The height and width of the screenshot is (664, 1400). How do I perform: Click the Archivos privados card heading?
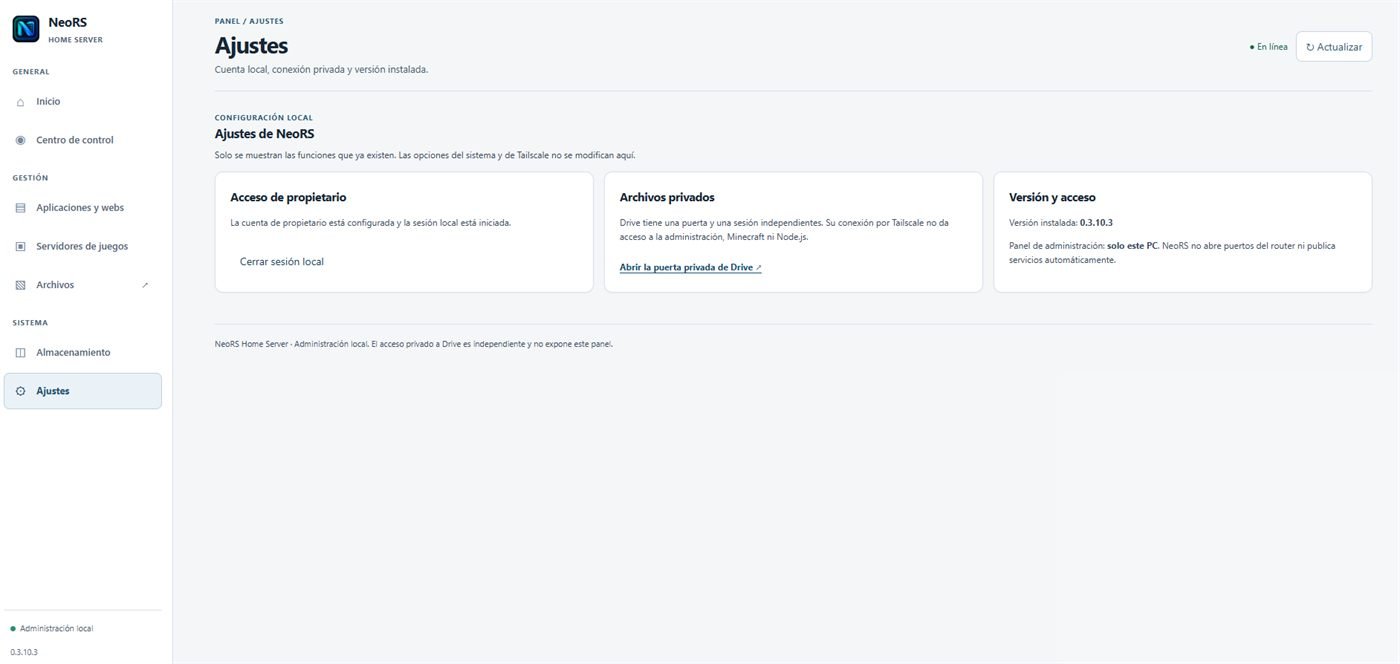point(667,198)
